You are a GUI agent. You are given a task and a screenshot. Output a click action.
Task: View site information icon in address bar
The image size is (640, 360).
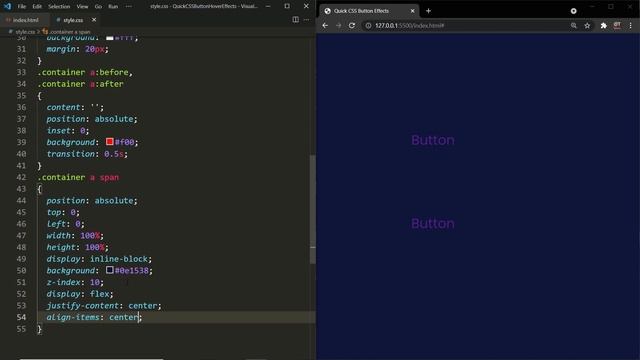click(368, 25)
